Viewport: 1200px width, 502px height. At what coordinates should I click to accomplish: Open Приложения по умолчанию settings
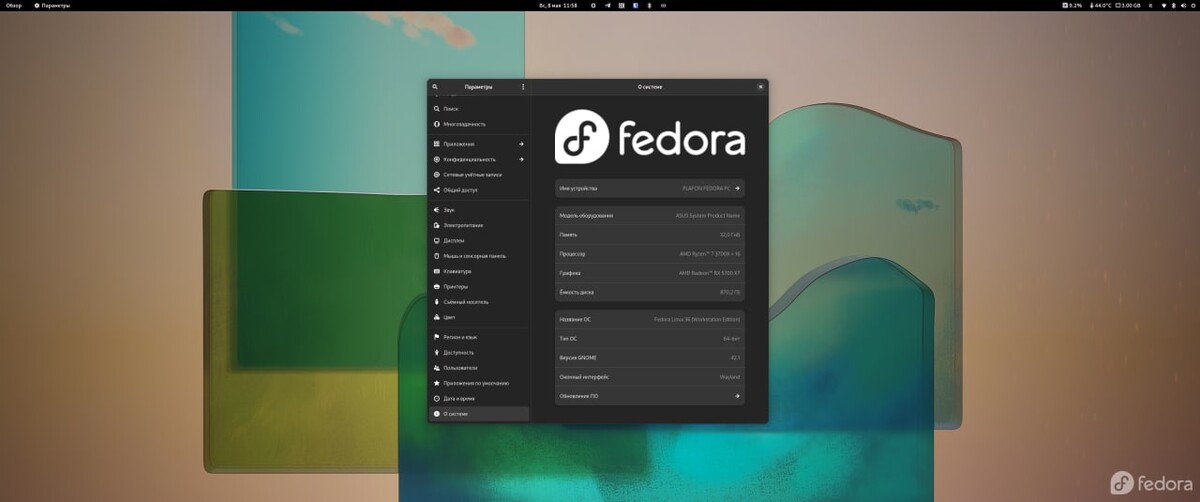(478, 383)
